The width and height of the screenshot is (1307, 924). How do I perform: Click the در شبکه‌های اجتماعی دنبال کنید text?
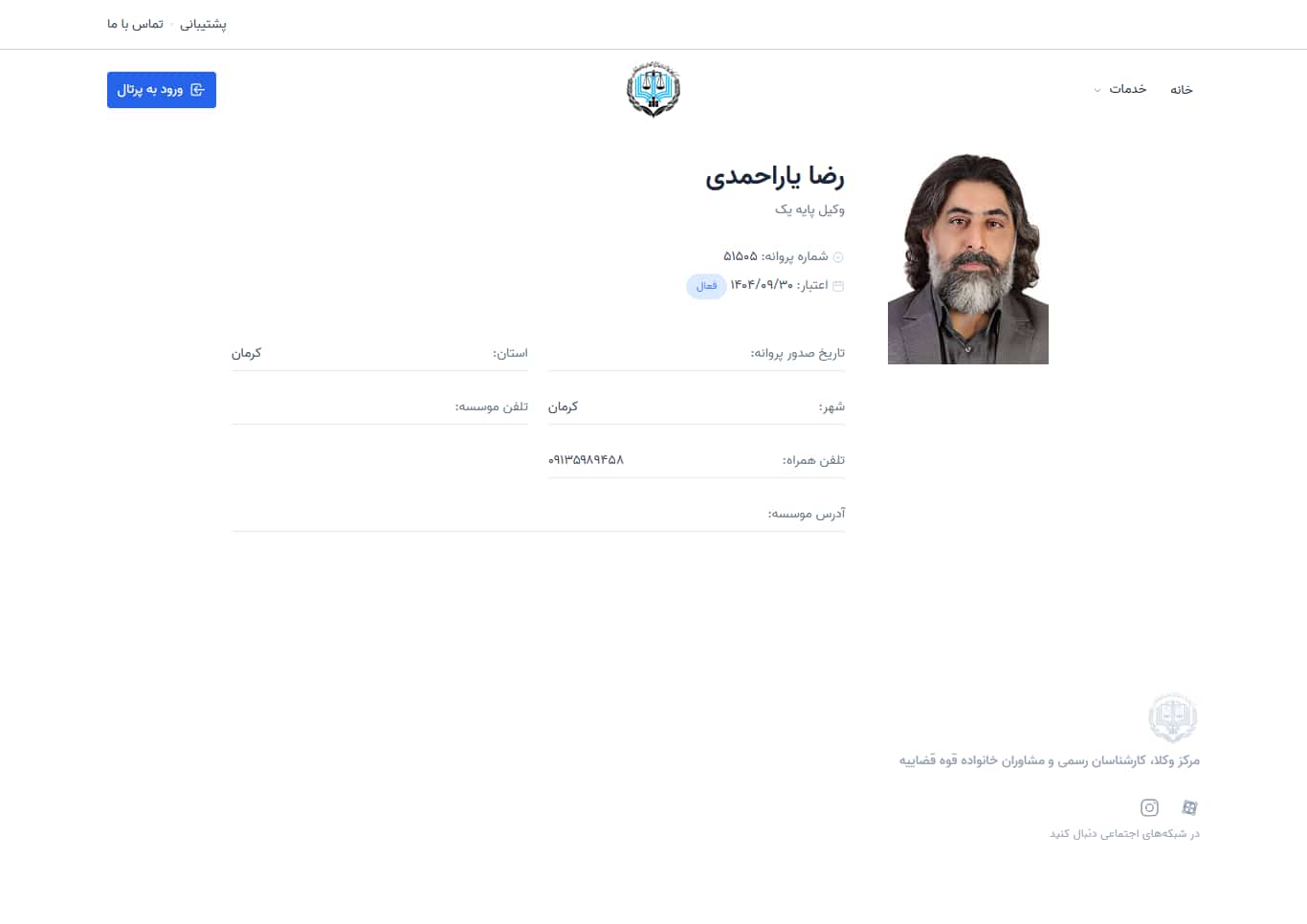(1124, 833)
